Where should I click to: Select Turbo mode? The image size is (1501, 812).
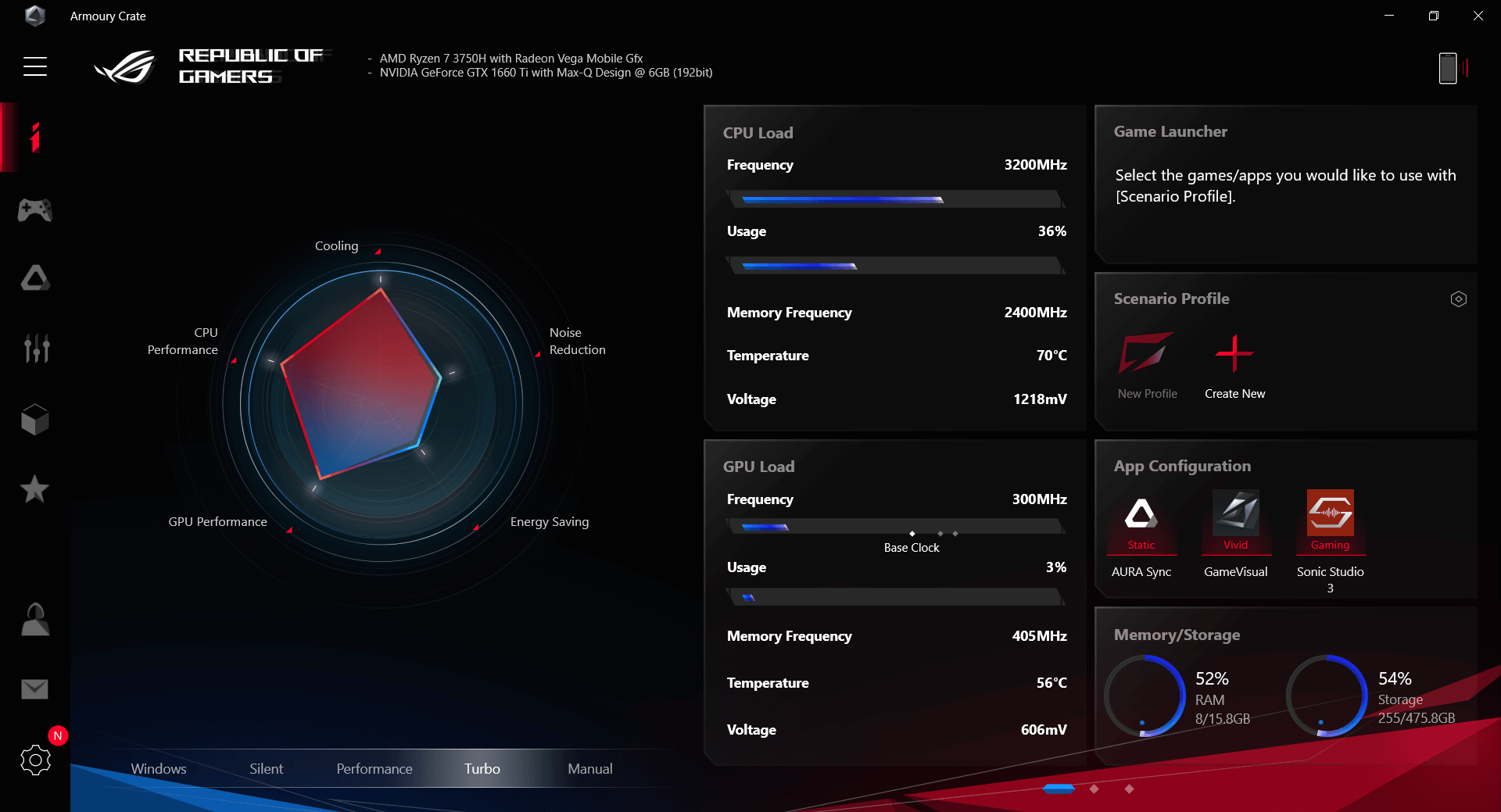(482, 768)
